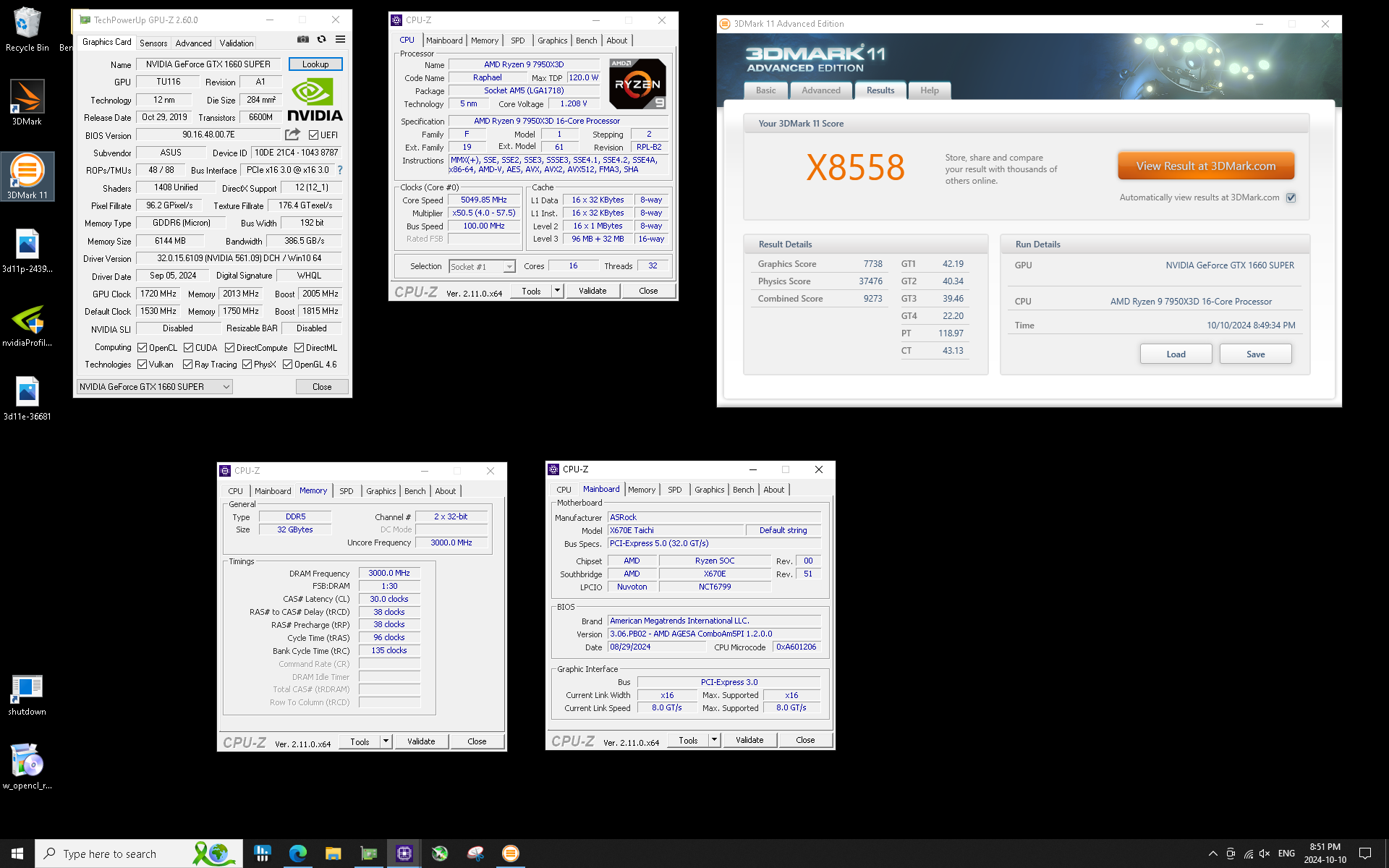Screen dimensions: 1389x868
Task: Click the GPU-Z refresh icon
Action: [322, 40]
